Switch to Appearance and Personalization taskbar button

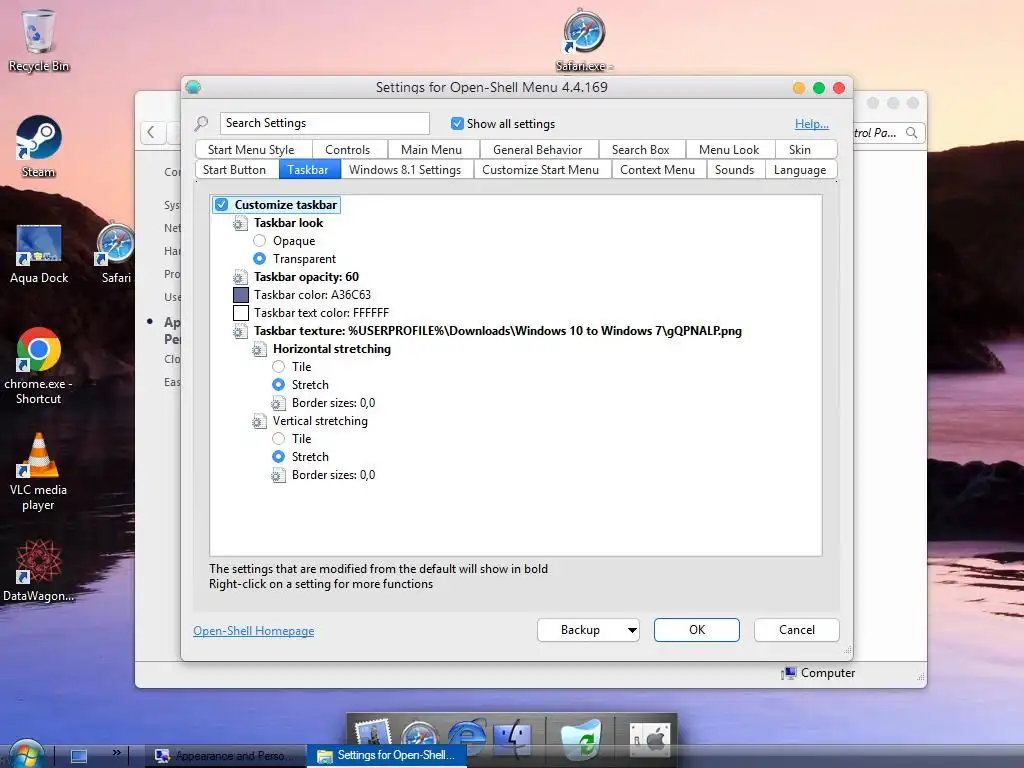(x=226, y=756)
